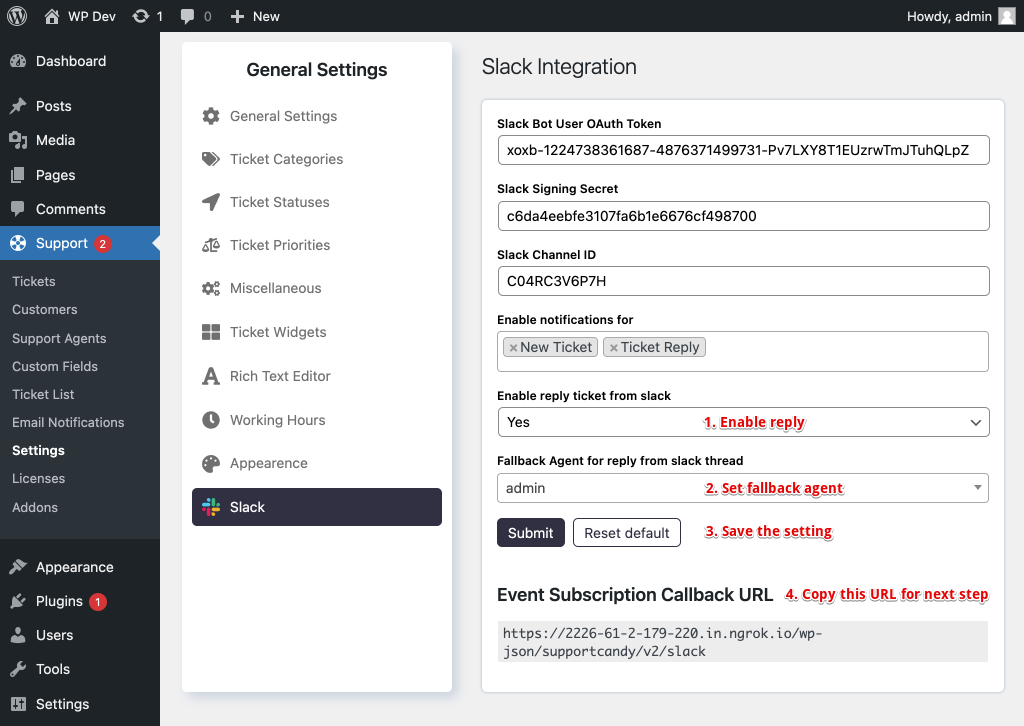Click the Enable notifications for multi-select box
Image resolution: width=1024 pixels, height=726 pixels.
(743, 352)
